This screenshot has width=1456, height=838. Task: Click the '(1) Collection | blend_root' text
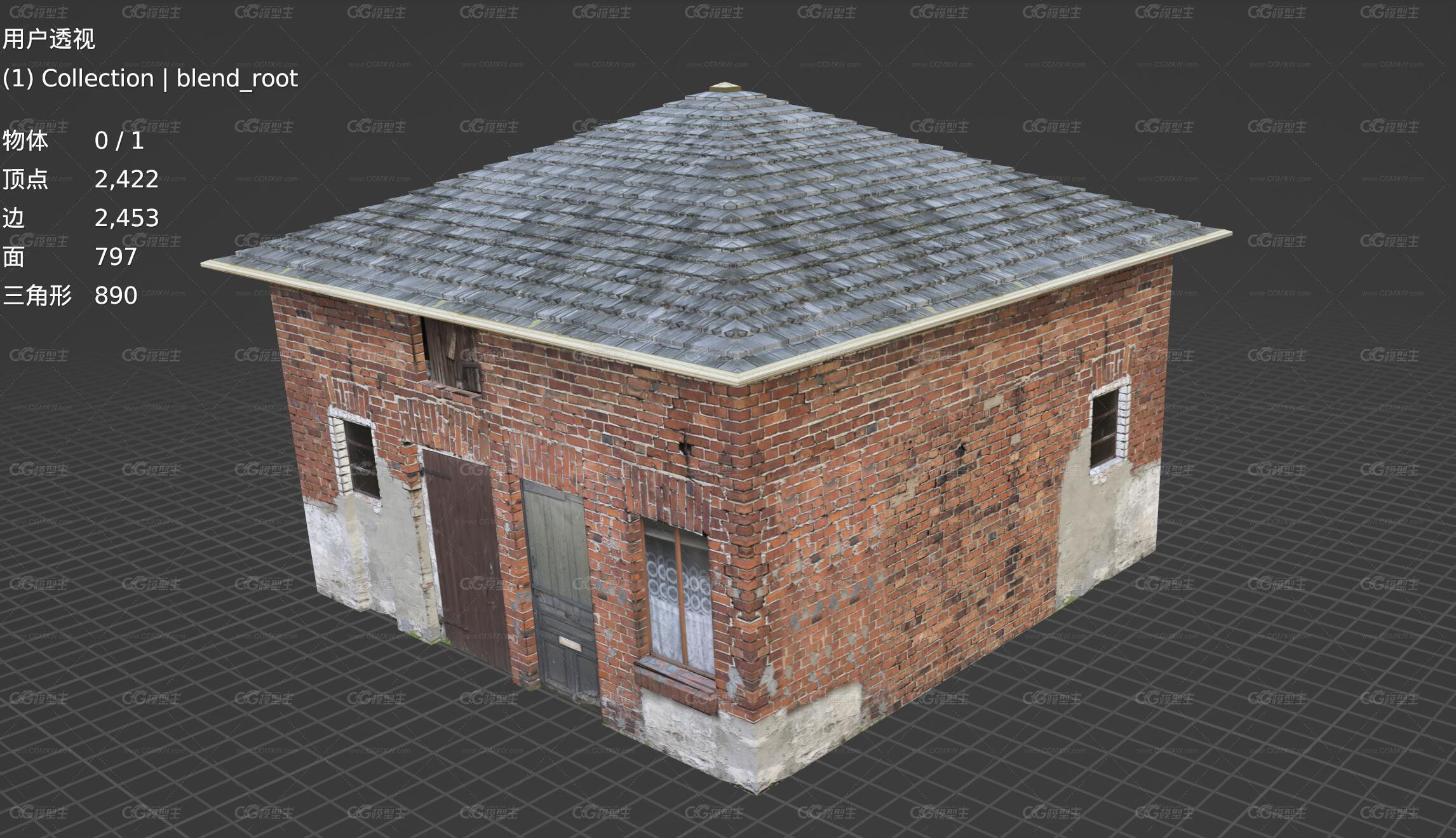tap(151, 79)
